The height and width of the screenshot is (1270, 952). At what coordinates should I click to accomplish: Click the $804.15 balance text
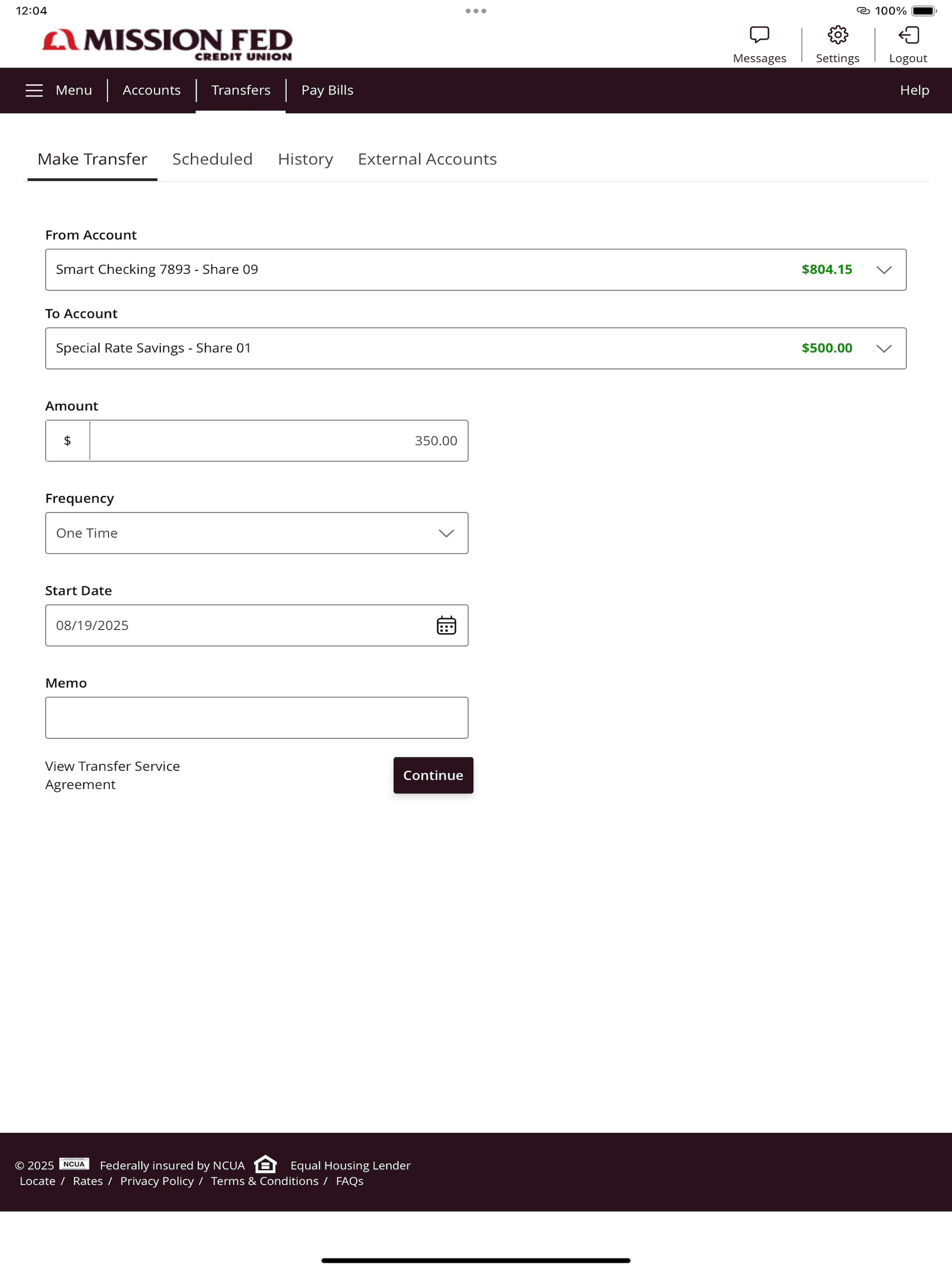pyautogui.click(x=827, y=269)
